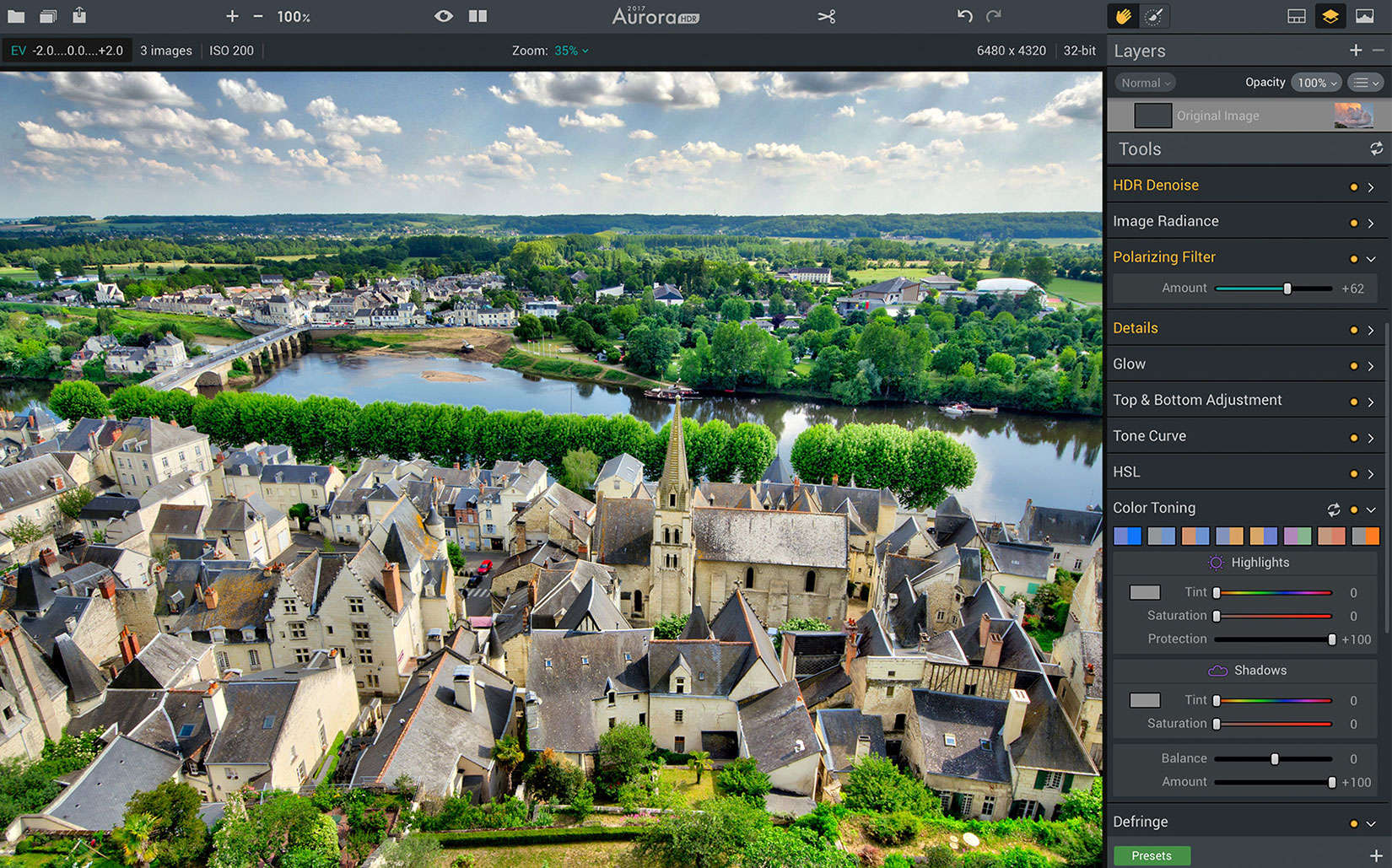The image size is (1392, 868).
Task: Select the orange Color Toning swatch
Action: 1365,535
